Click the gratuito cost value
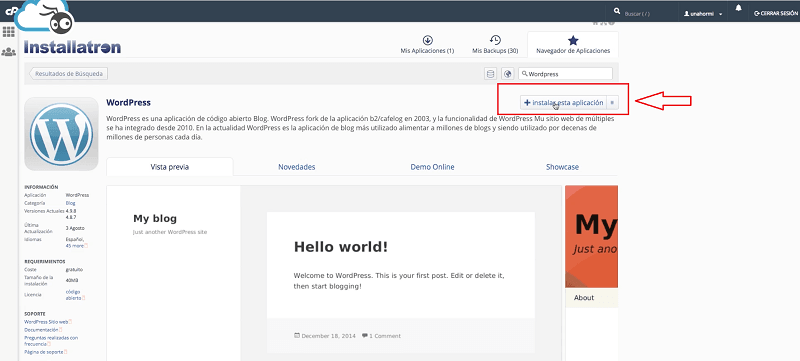 coord(74,269)
